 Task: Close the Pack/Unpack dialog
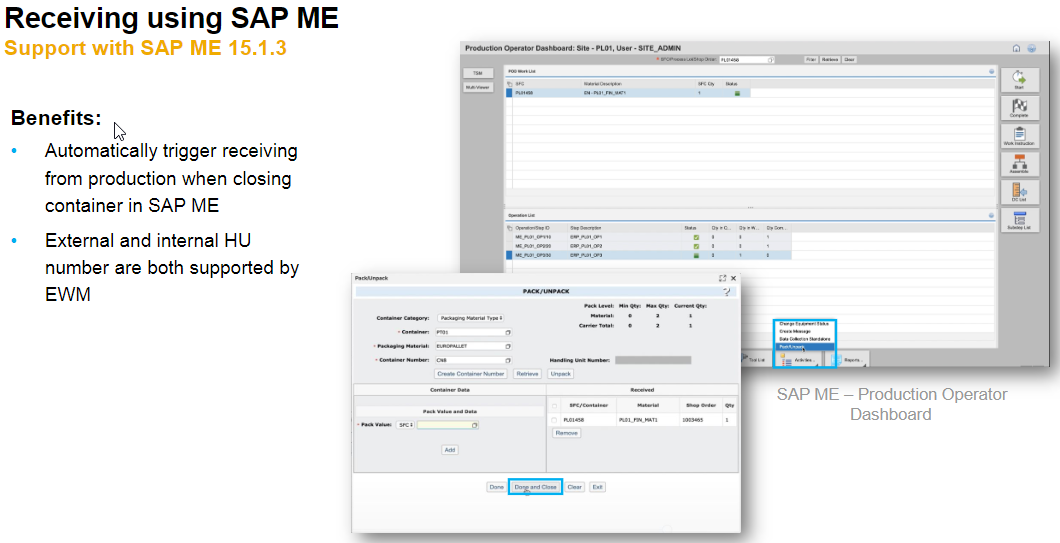point(733,278)
